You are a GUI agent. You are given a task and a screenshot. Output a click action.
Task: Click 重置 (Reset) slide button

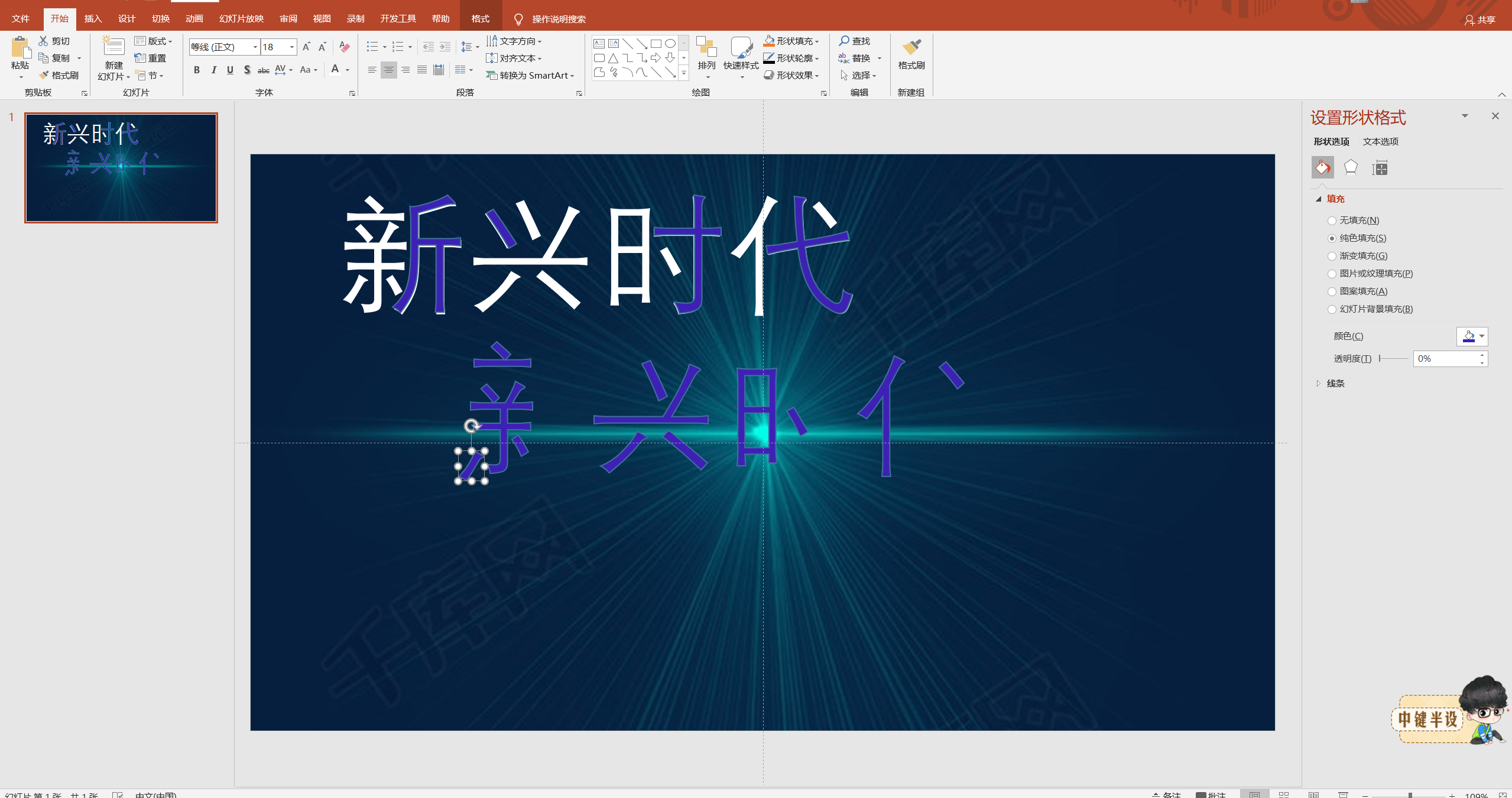[151, 58]
